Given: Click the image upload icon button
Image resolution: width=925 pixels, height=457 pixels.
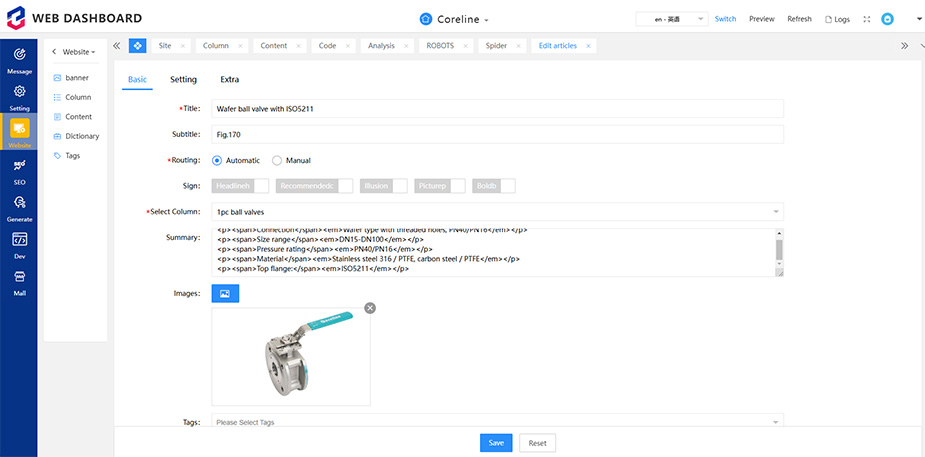Looking at the screenshot, I should pyautogui.click(x=225, y=293).
